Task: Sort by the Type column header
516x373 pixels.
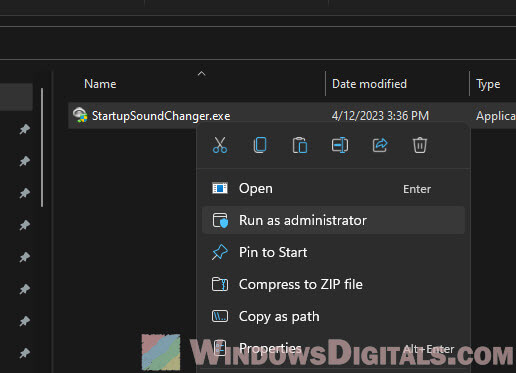Action: tap(488, 84)
